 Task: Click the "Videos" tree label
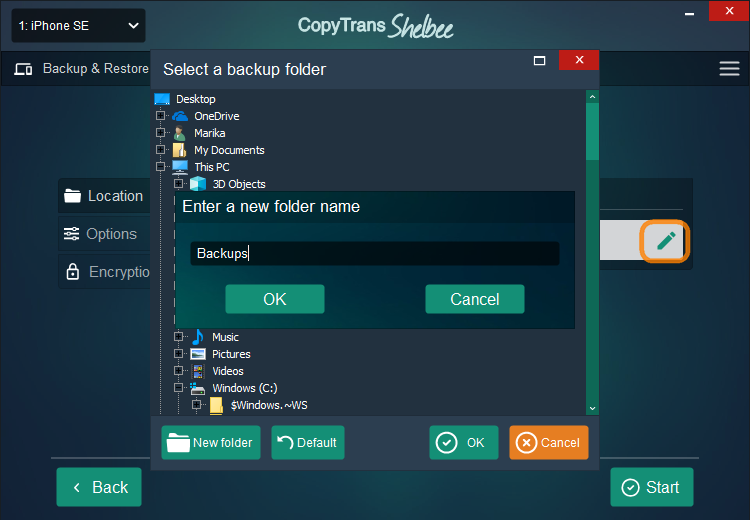click(228, 371)
